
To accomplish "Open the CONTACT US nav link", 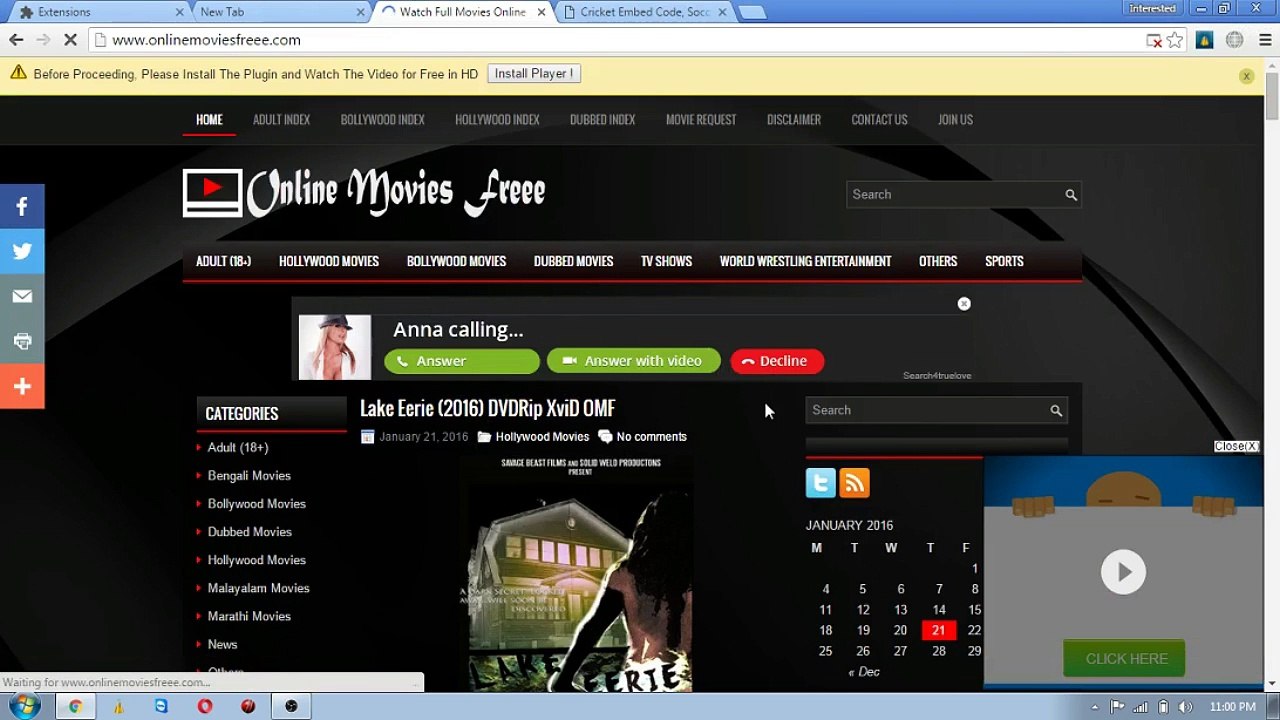I will click(879, 119).
